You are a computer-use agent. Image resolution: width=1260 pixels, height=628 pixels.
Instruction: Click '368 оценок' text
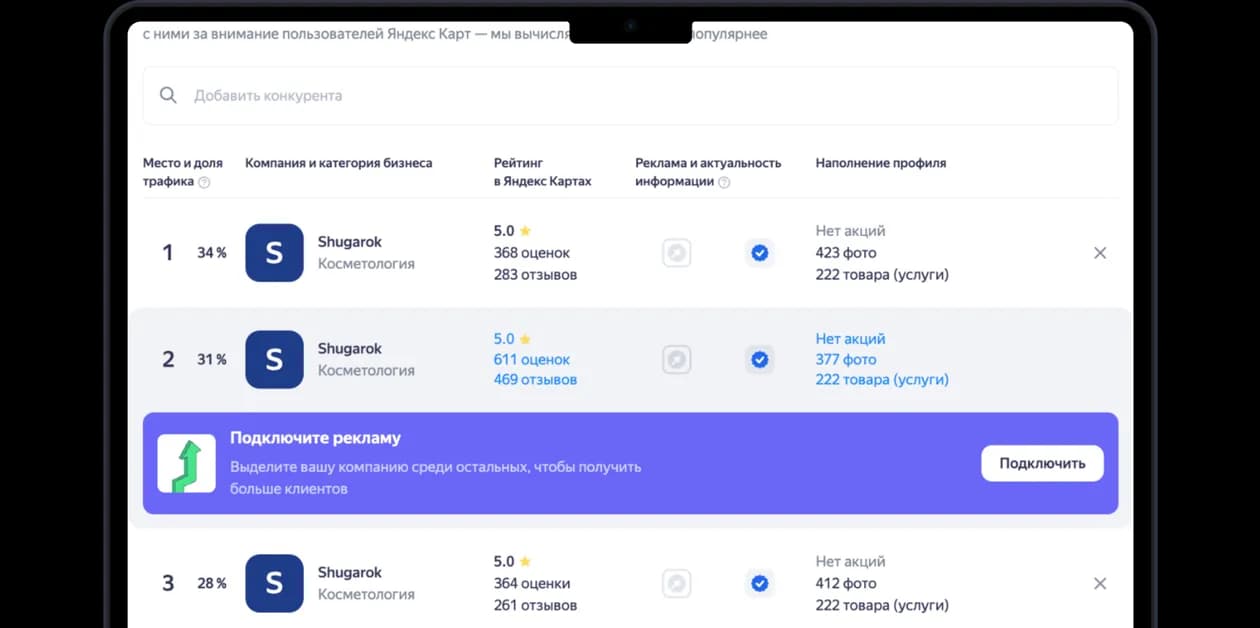[x=532, y=253]
